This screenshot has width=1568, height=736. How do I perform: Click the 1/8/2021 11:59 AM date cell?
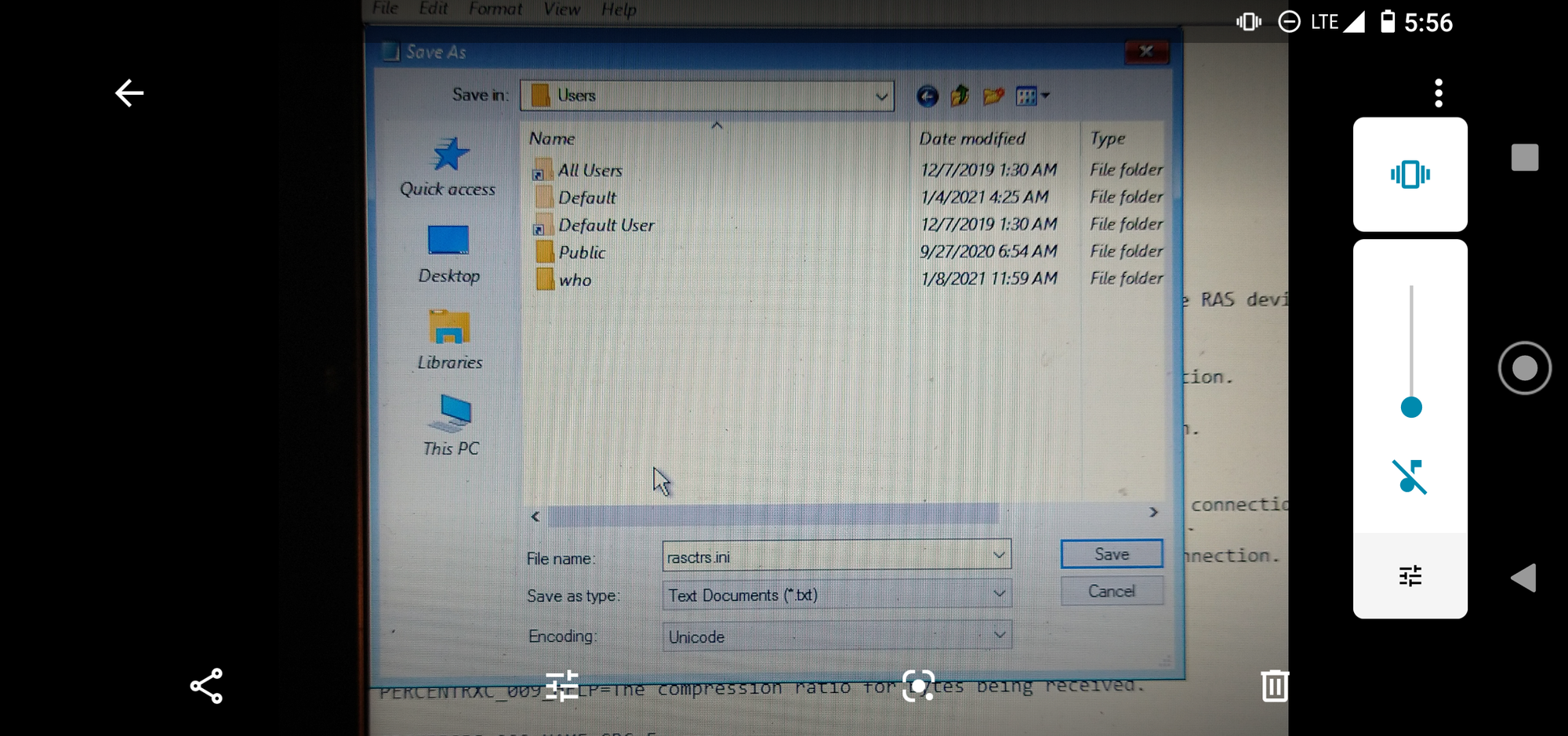coord(989,278)
